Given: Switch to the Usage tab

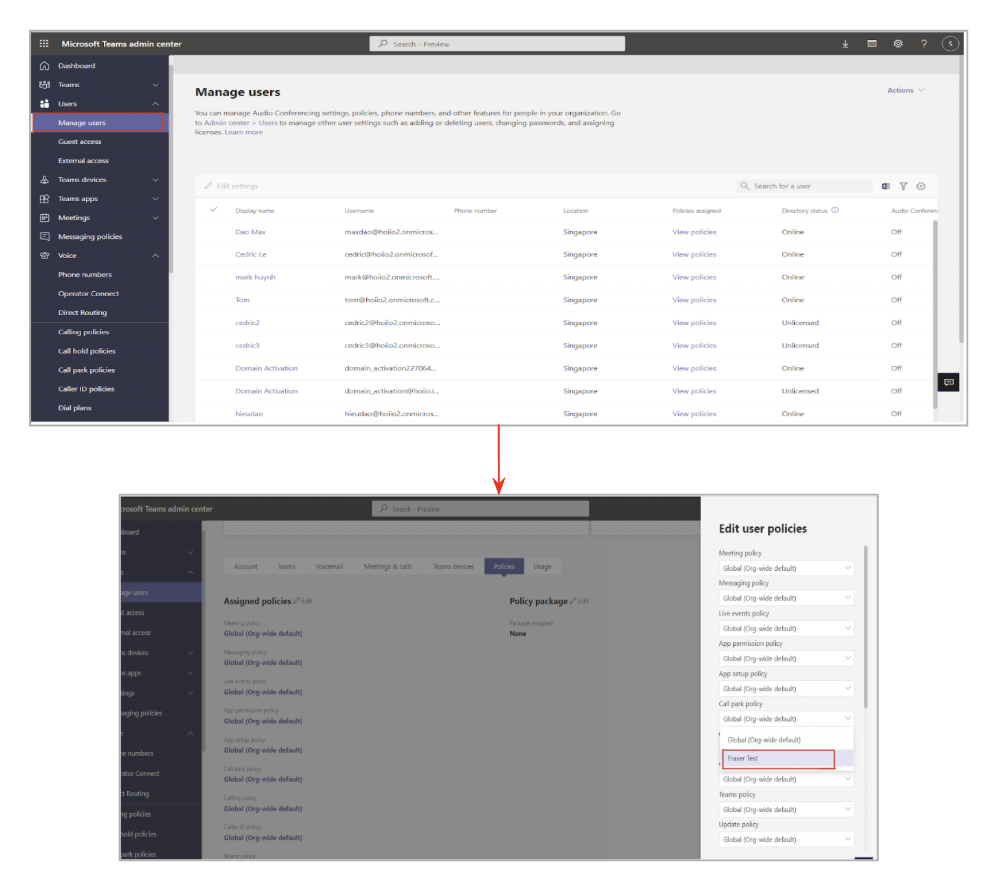Looking at the screenshot, I should pyautogui.click(x=542, y=567).
